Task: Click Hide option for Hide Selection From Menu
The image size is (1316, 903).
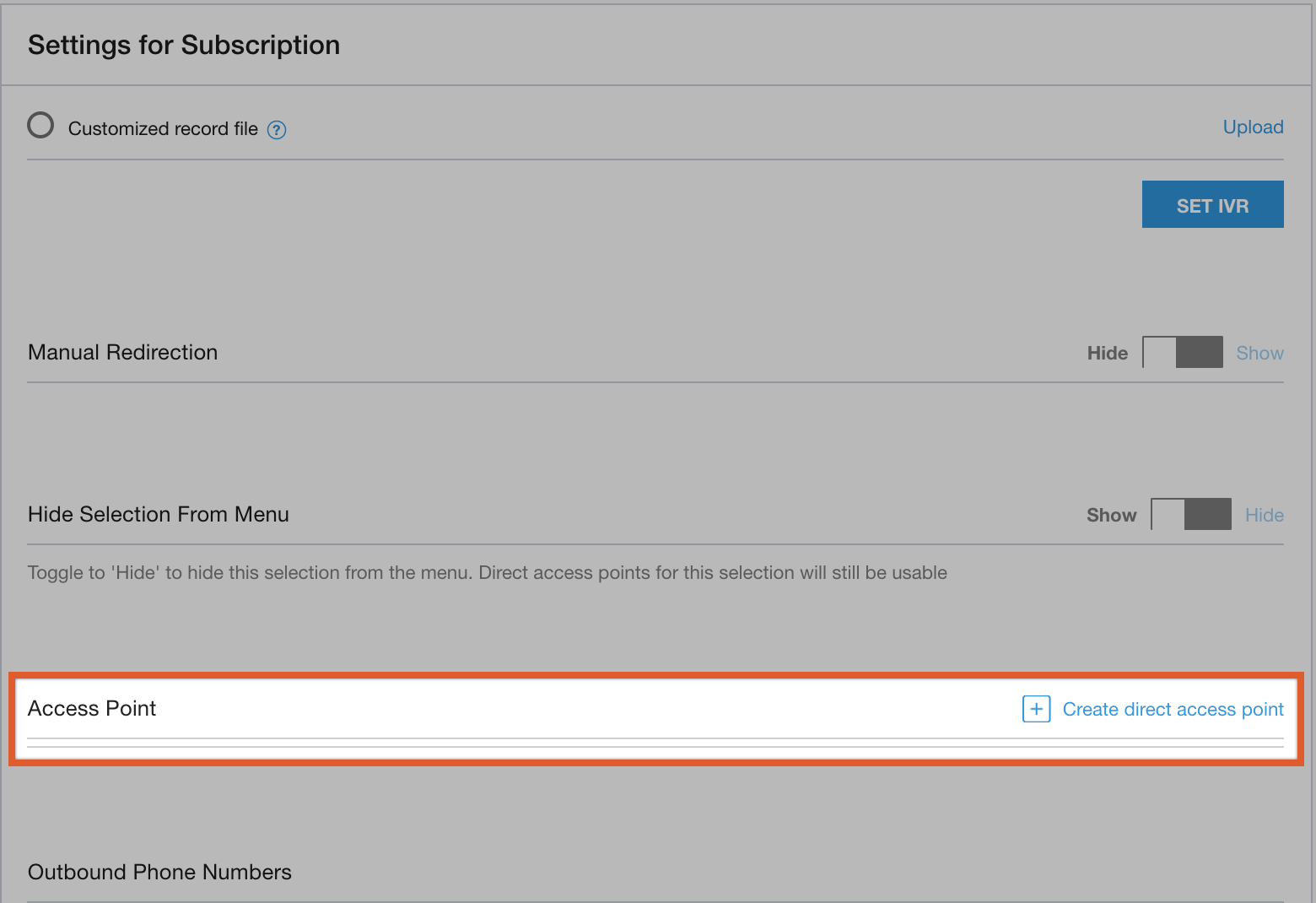Action: coord(1264,516)
